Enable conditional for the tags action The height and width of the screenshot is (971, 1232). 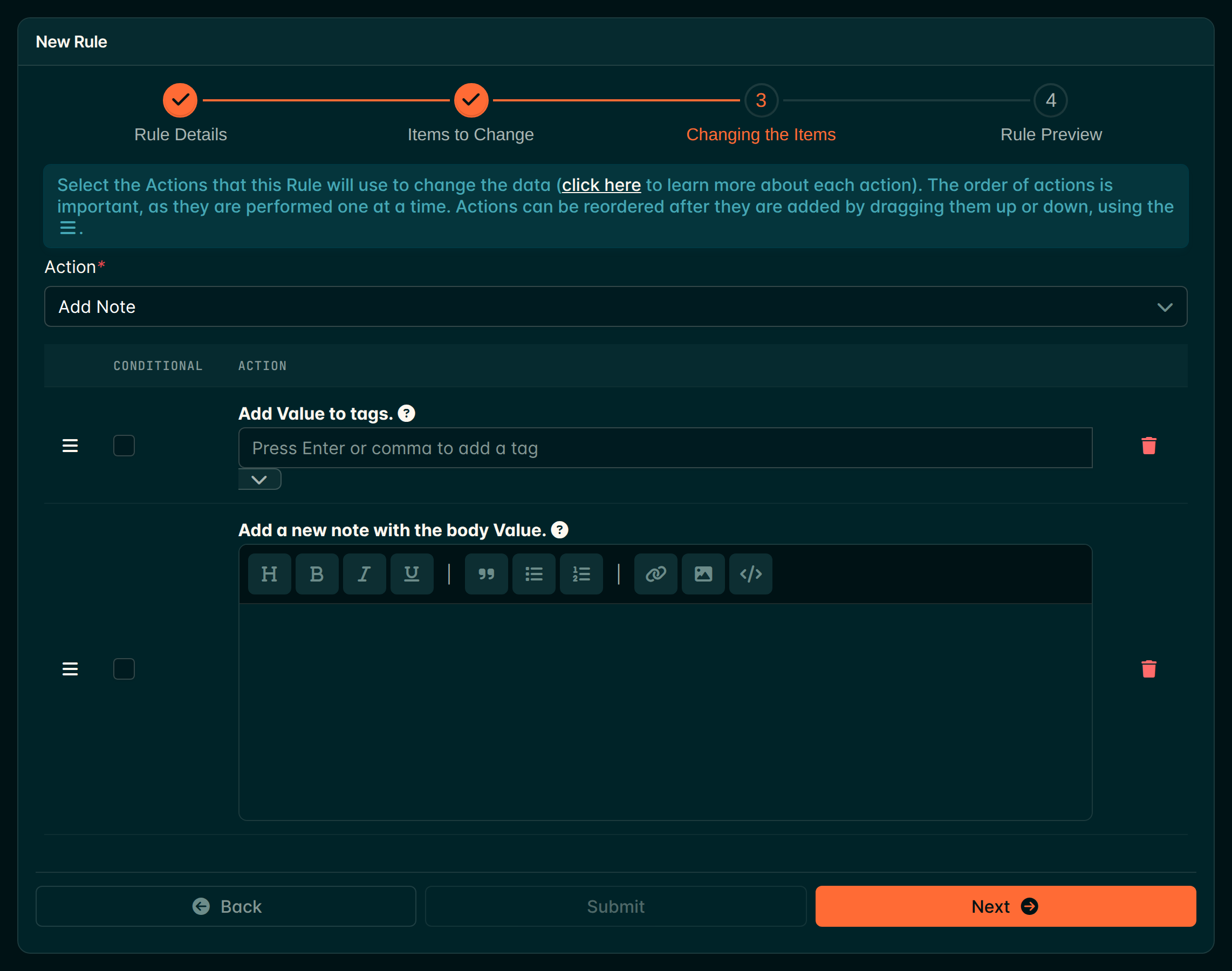[124, 446]
